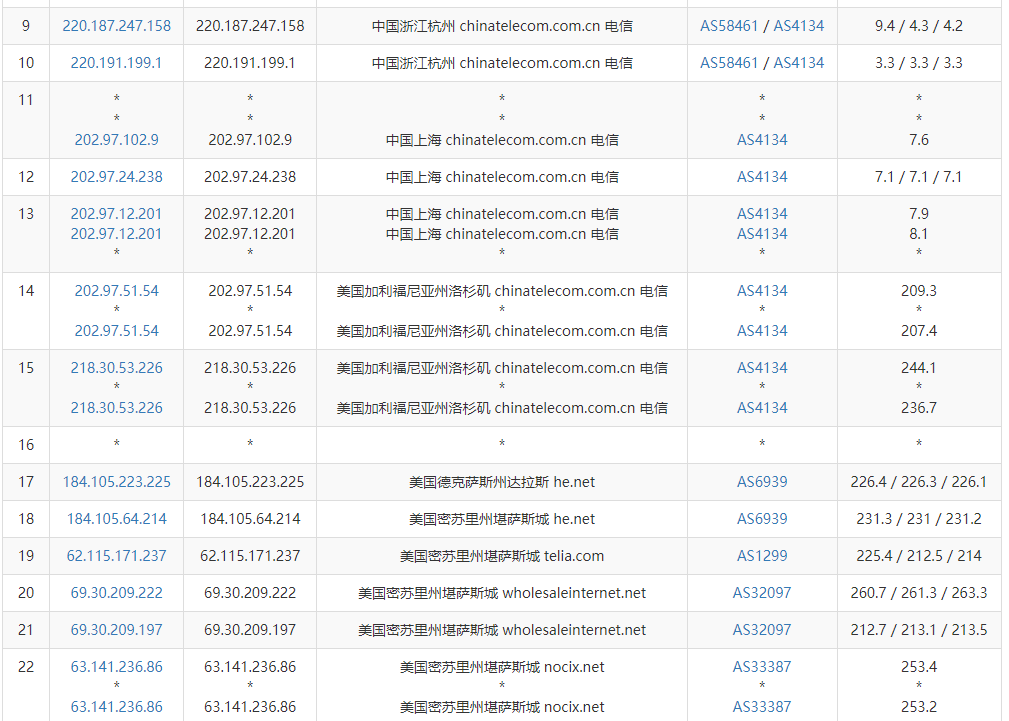The width and height of the screenshot is (1009, 721).
Task: Open the AS1299 link for telia.com
Action: pos(762,556)
